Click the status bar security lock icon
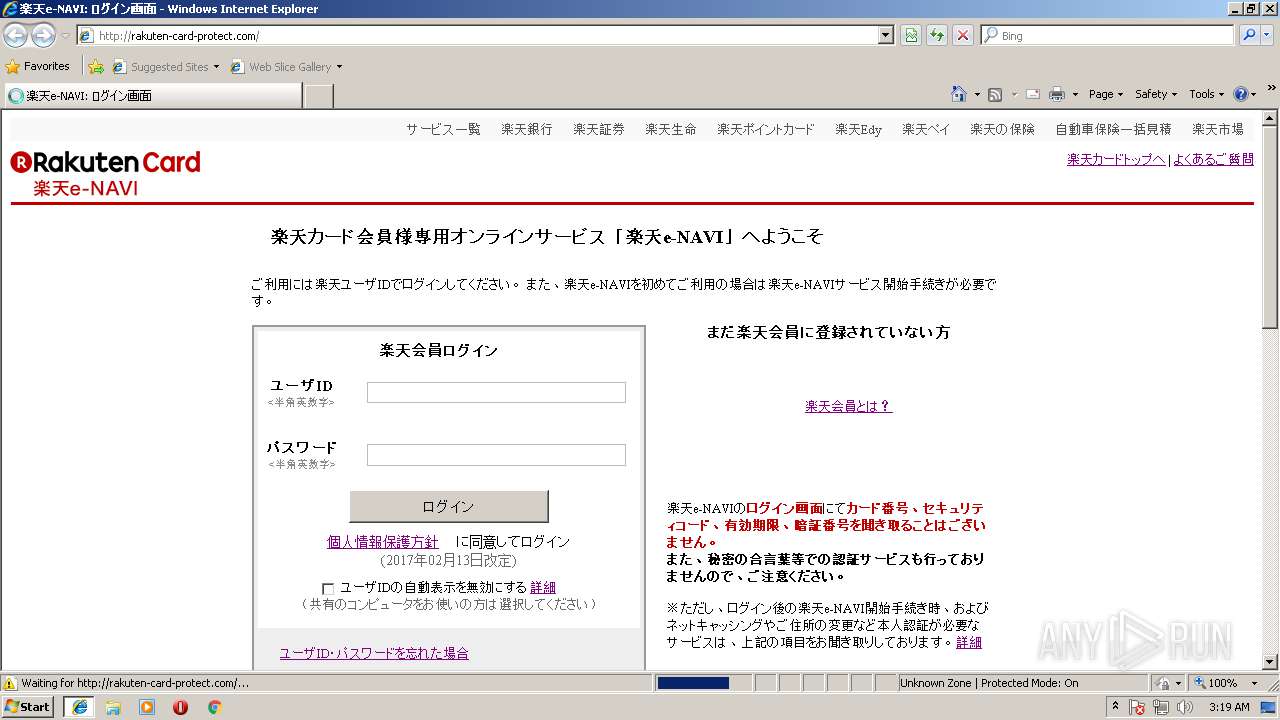Viewport: 1280px width, 720px height. pos(1163,683)
